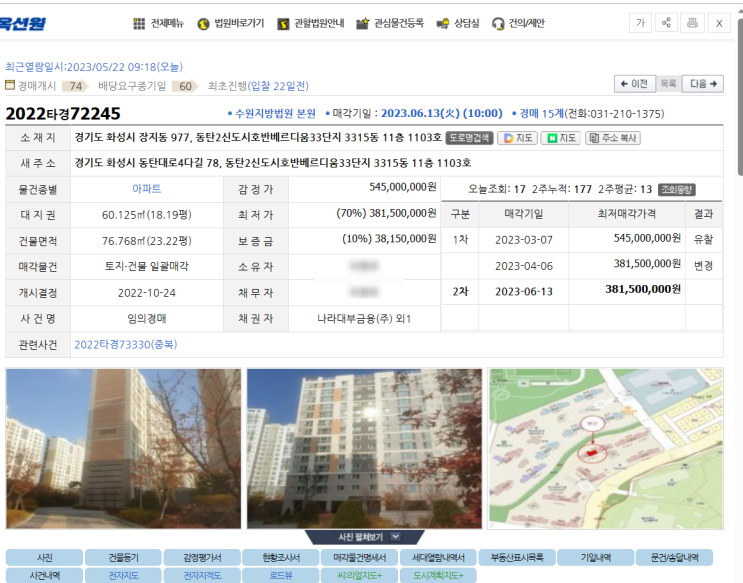
Task: Click the 수원지방법원 본원 link
Action: click(275, 114)
